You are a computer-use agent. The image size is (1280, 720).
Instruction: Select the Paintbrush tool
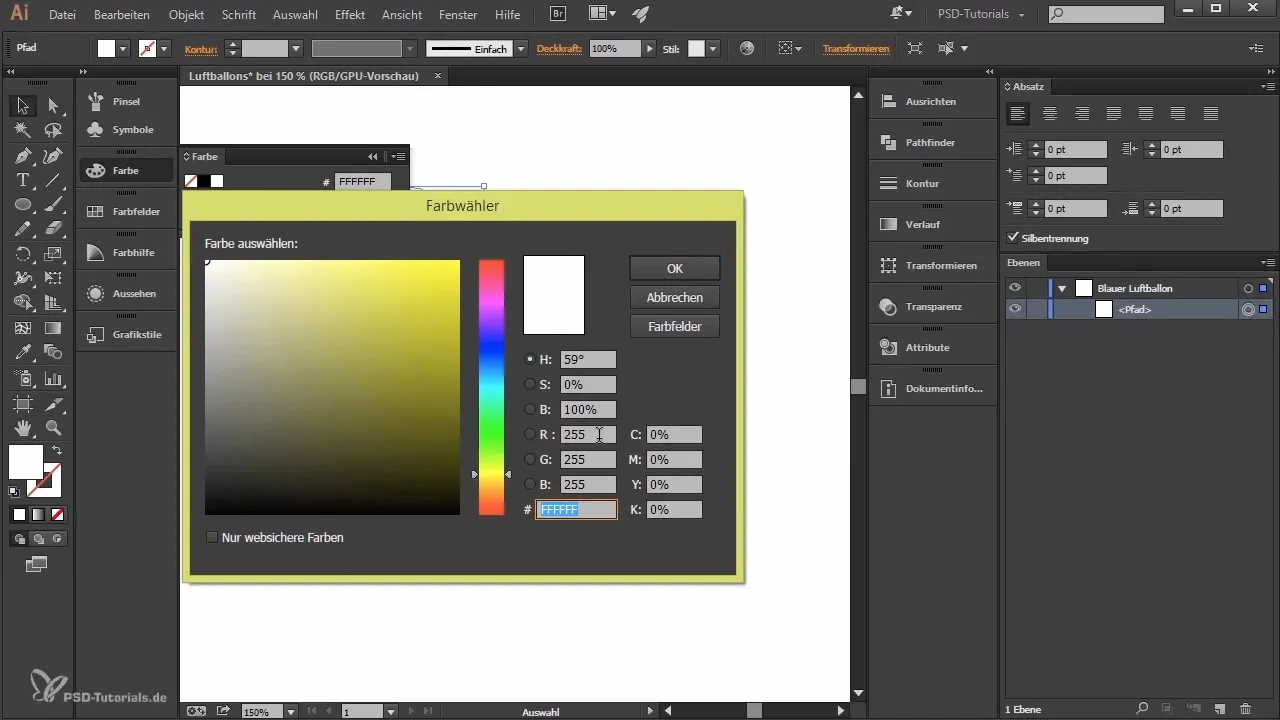click(x=53, y=204)
